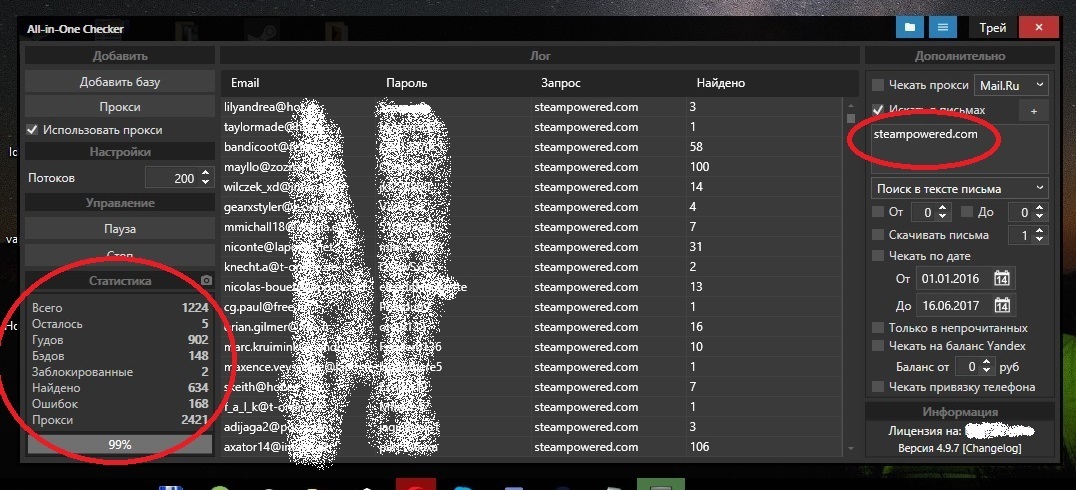Enable Скачивать письма checkbox
The width and height of the screenshot is (1076, 490).
click(x=878, y=235)
